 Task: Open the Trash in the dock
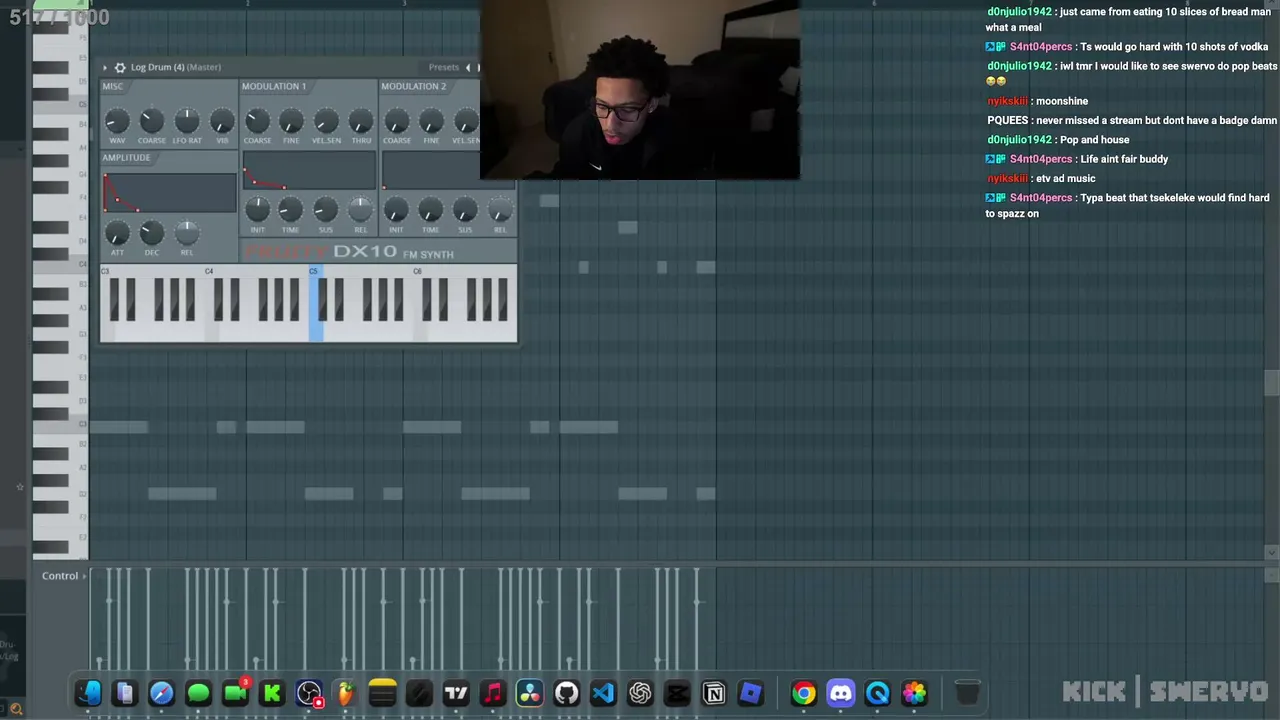(x=967, y=693)
